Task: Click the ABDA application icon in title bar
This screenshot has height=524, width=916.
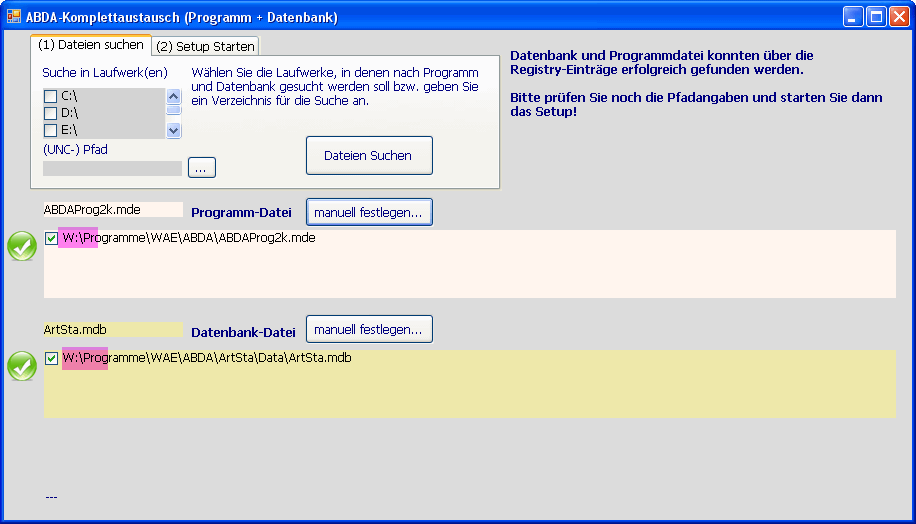Action: [x=14, y=17]
